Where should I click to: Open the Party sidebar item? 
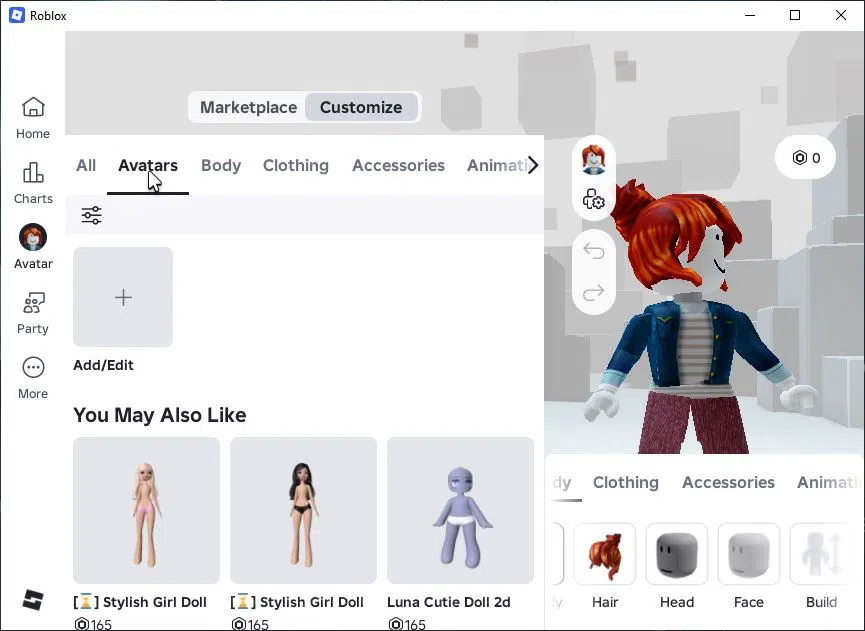click(x=33, y=313)
